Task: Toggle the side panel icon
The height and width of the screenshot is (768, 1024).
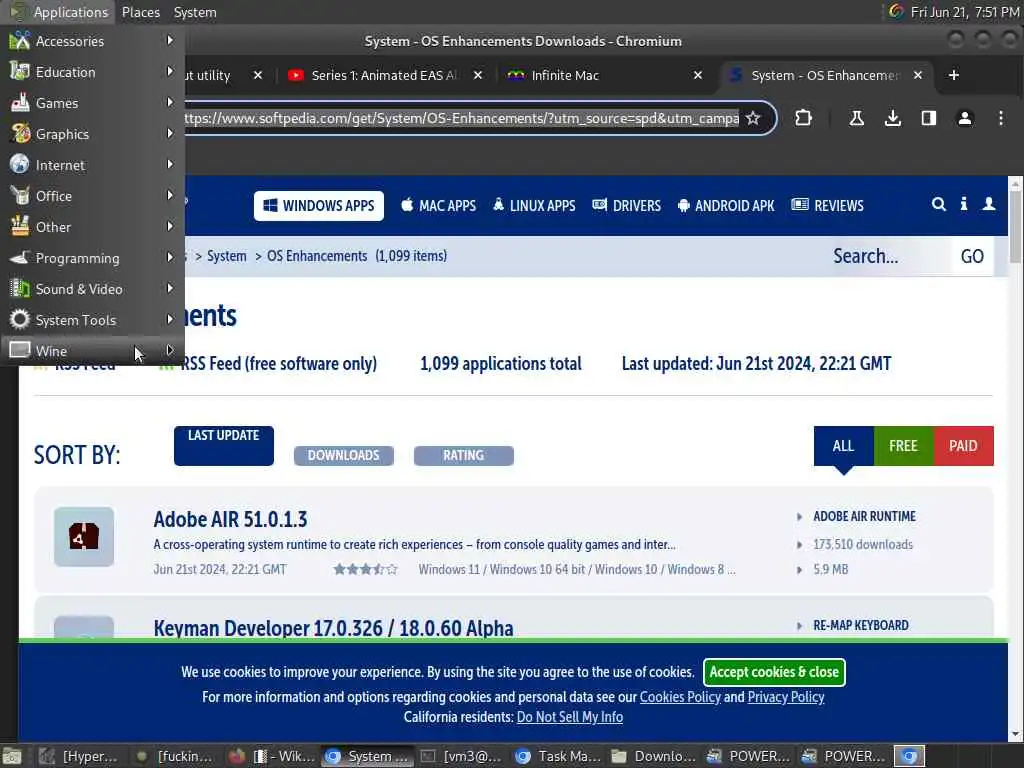Action: (x=929, y=118)
